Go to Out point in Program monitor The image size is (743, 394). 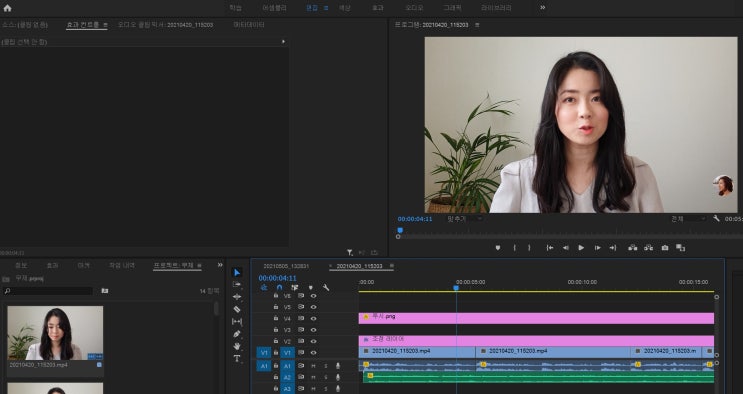pyautogui.click(x=613, y=247)
